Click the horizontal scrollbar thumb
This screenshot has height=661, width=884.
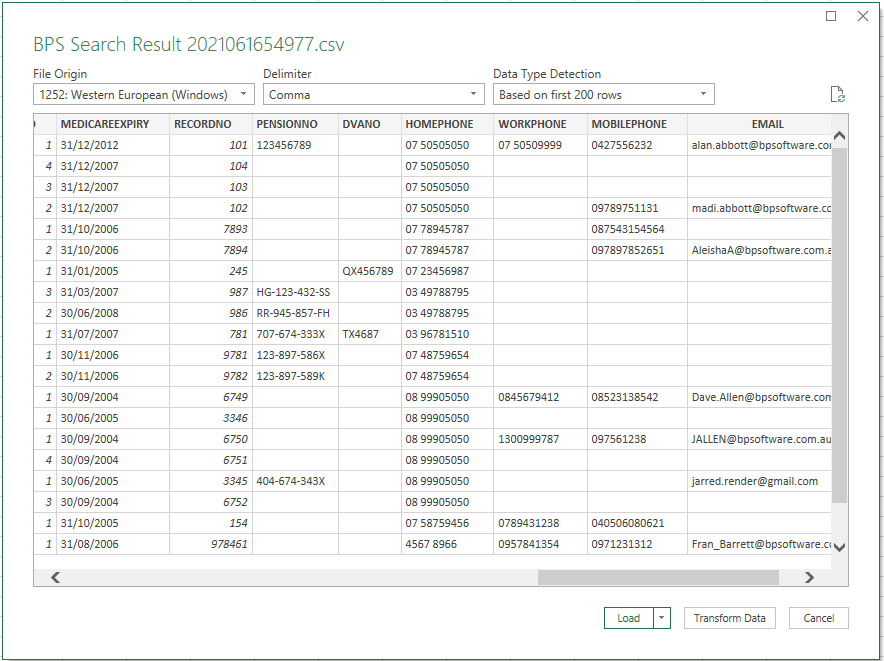point(658,577)
